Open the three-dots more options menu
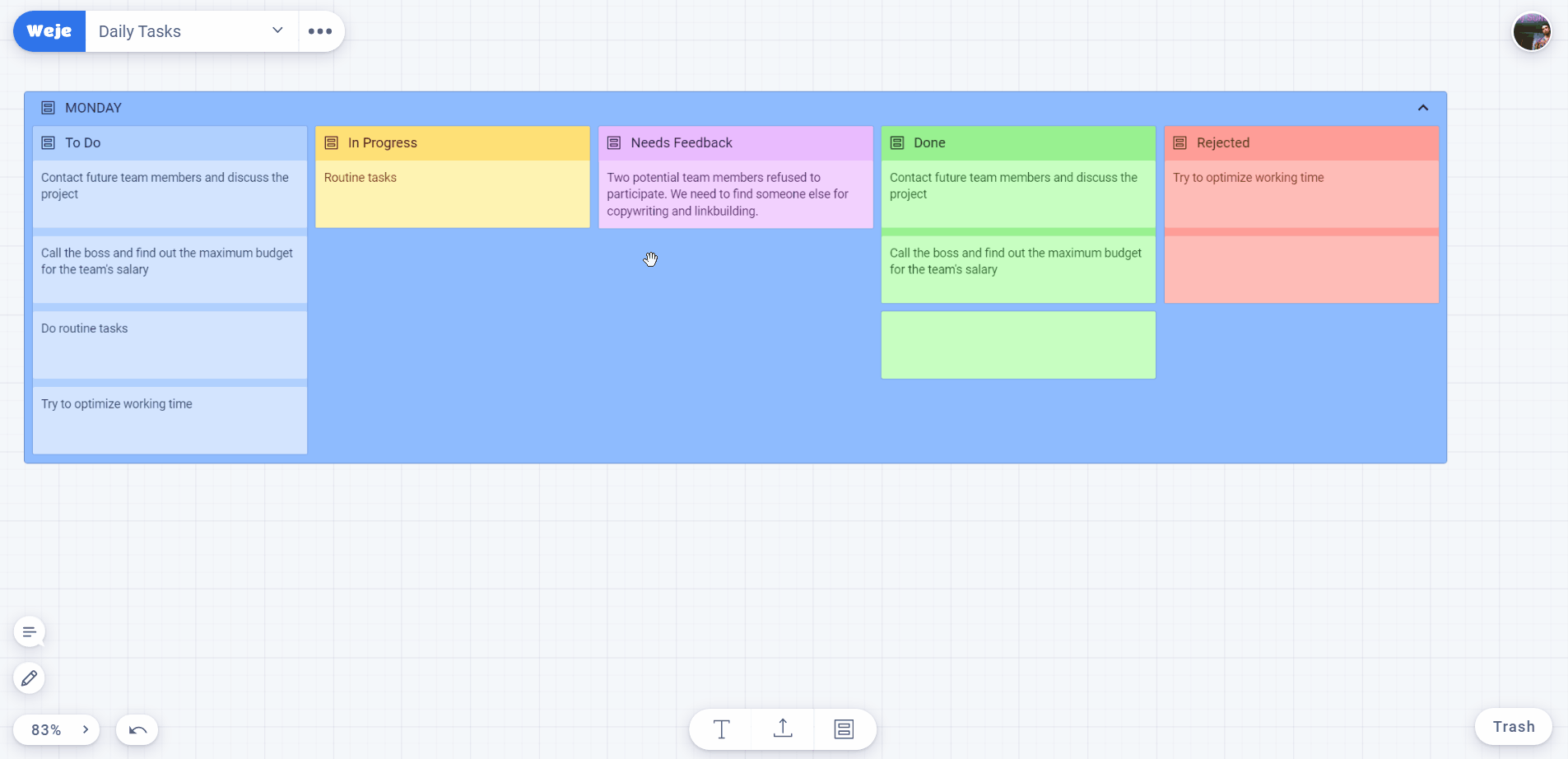This screenshot has width=1568, height=759. coord(320,31)
